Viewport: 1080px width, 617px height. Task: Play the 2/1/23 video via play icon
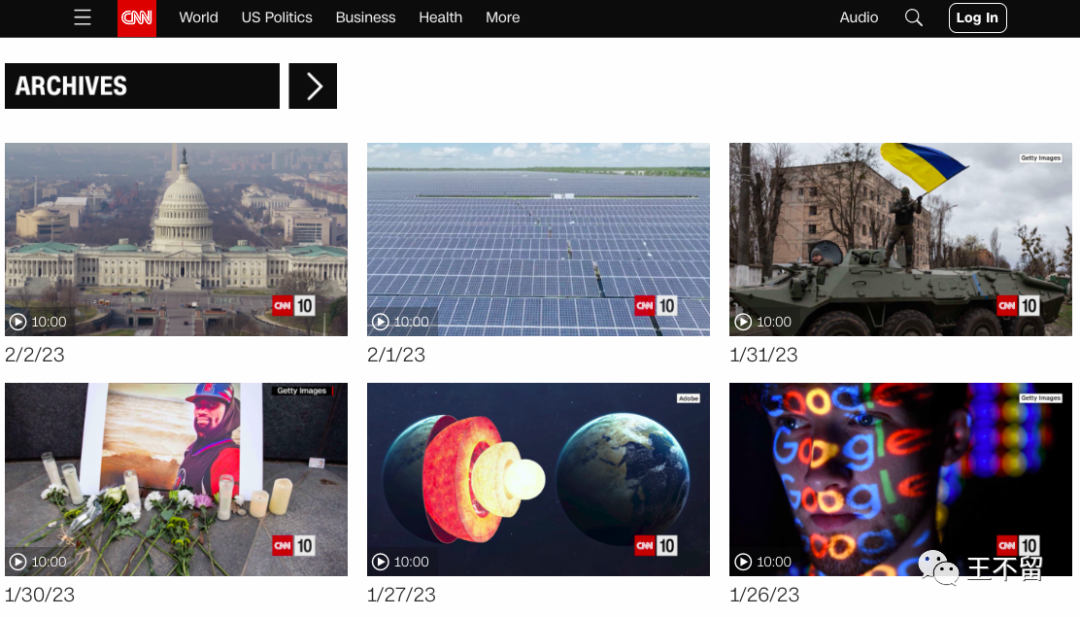(x=380, y=322)
